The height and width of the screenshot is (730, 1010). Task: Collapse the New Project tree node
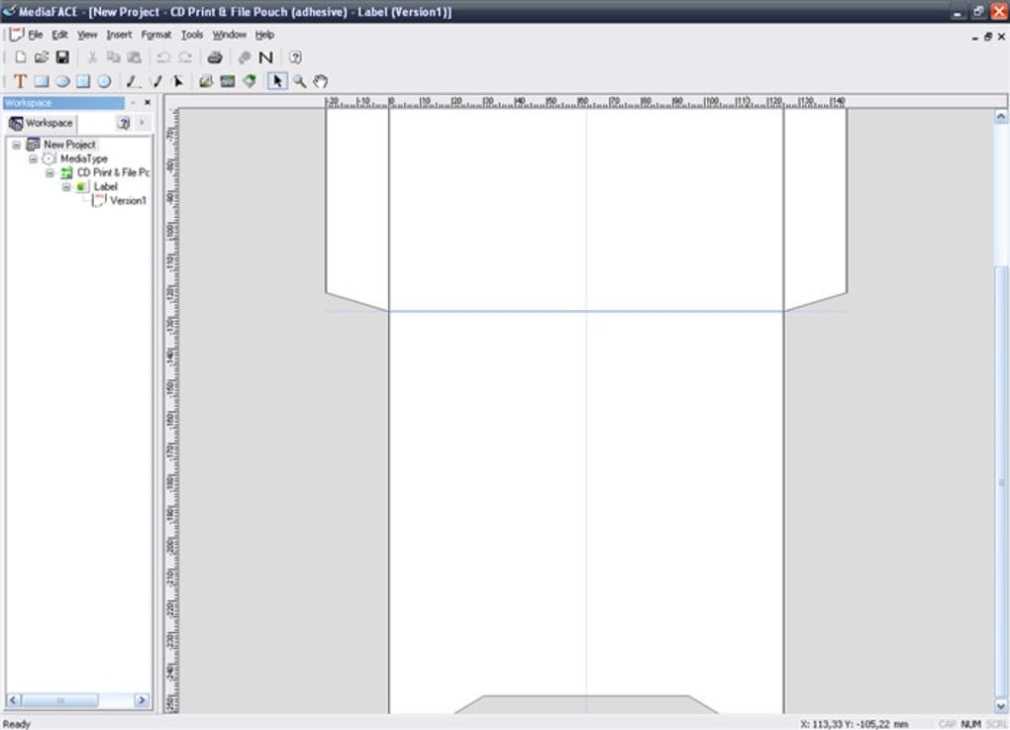17,145
